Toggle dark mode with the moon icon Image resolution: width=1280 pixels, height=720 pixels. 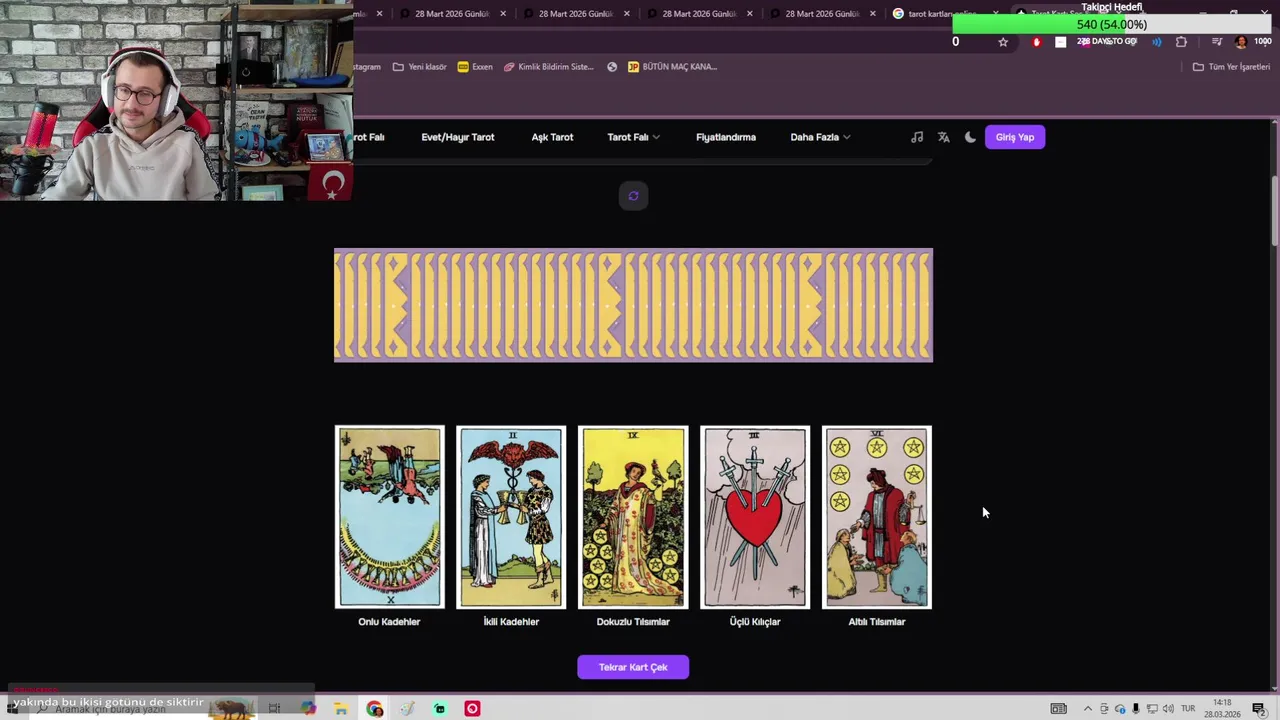[970, 137]
